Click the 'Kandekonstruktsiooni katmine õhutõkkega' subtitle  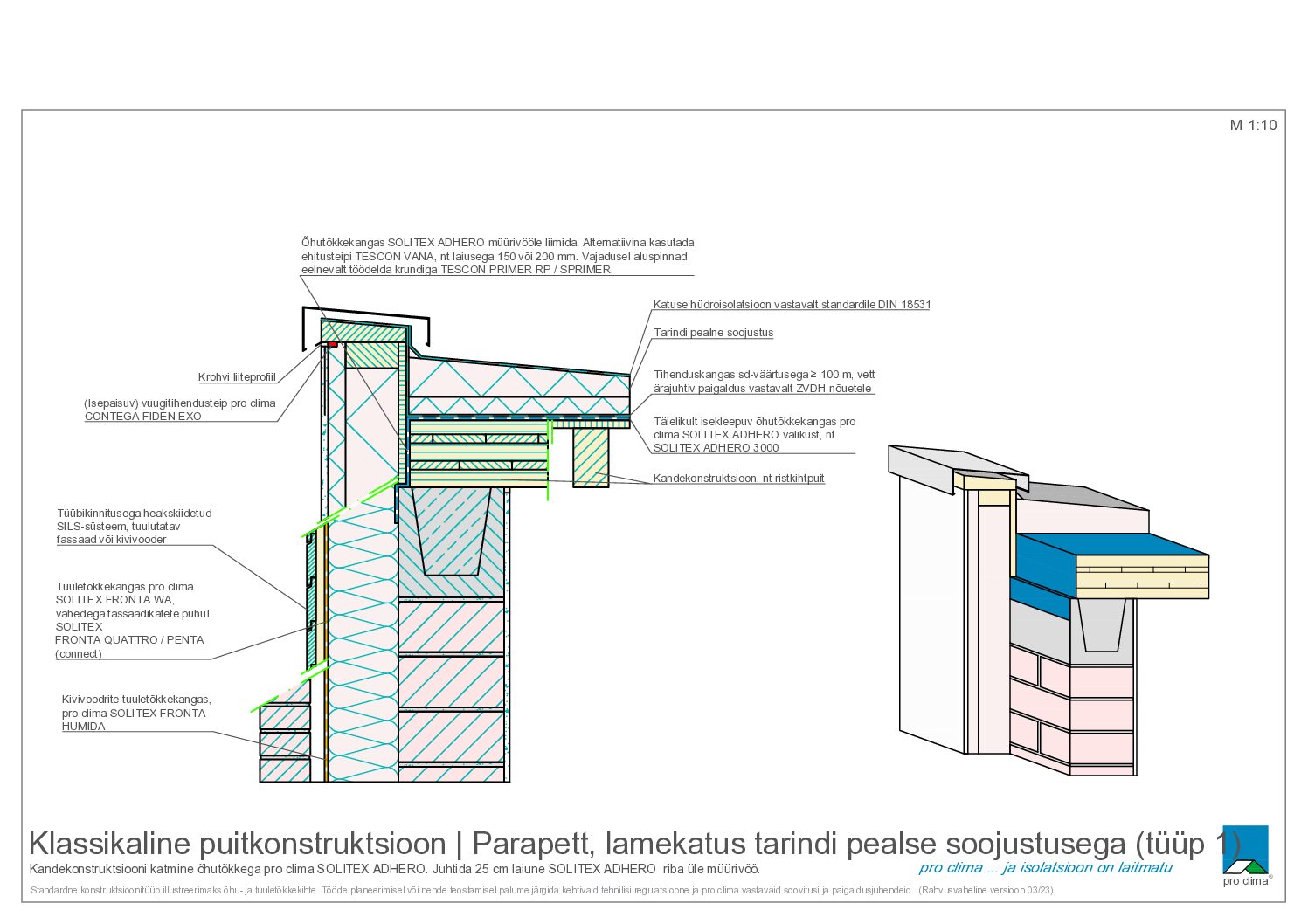pos(394,869)
